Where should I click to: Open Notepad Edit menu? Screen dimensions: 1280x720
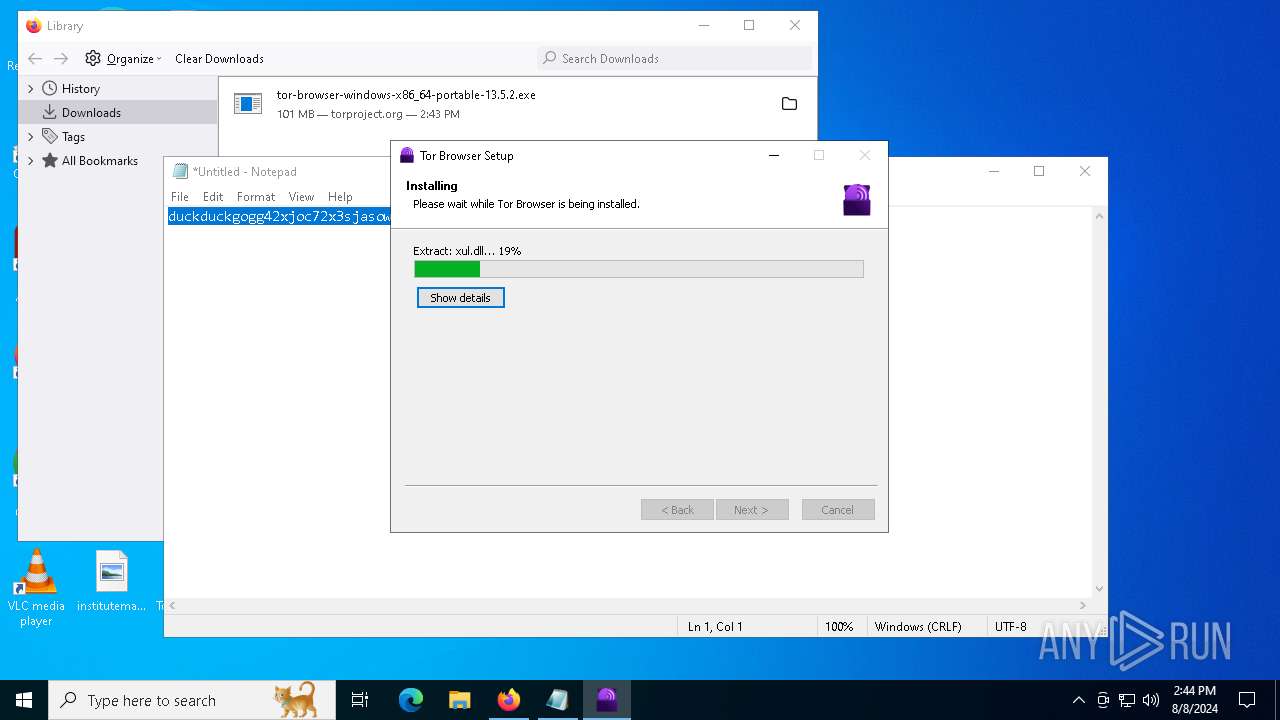213,197
